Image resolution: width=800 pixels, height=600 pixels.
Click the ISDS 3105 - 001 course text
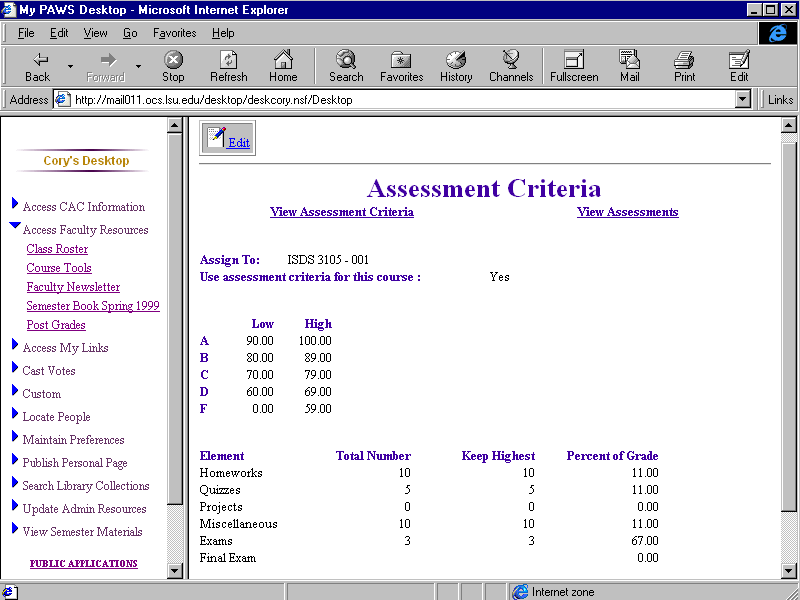(328, 260)
